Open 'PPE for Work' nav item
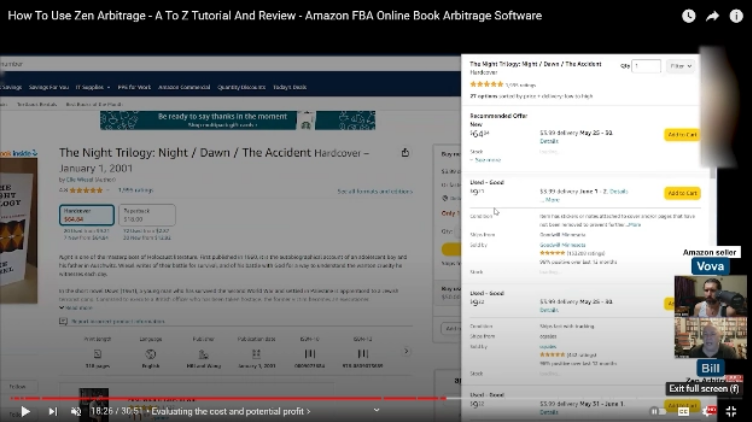752x422 pixels. tap(134, 87)
